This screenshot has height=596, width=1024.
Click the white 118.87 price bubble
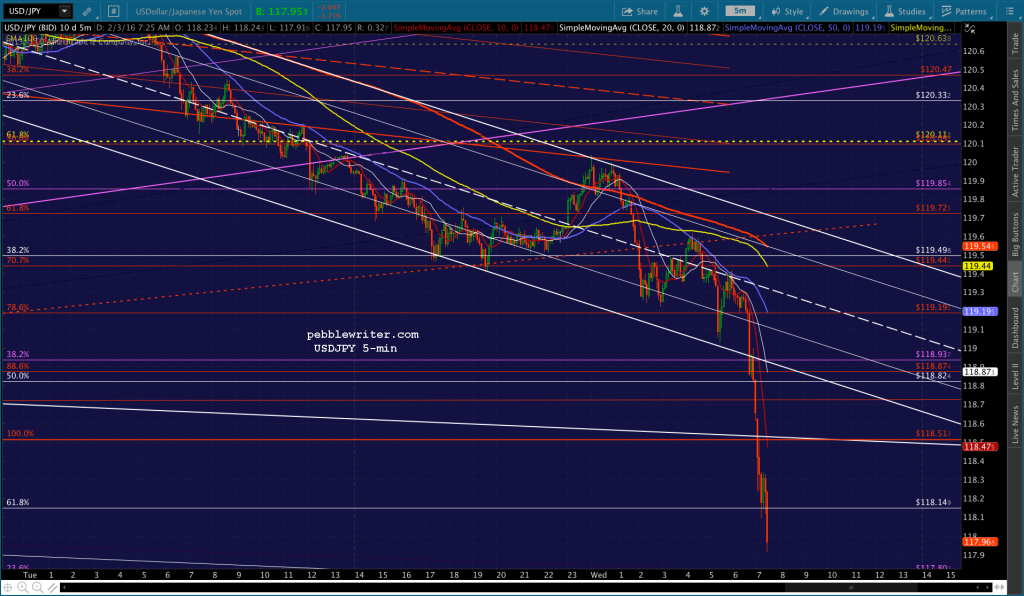tap(980, 371)
